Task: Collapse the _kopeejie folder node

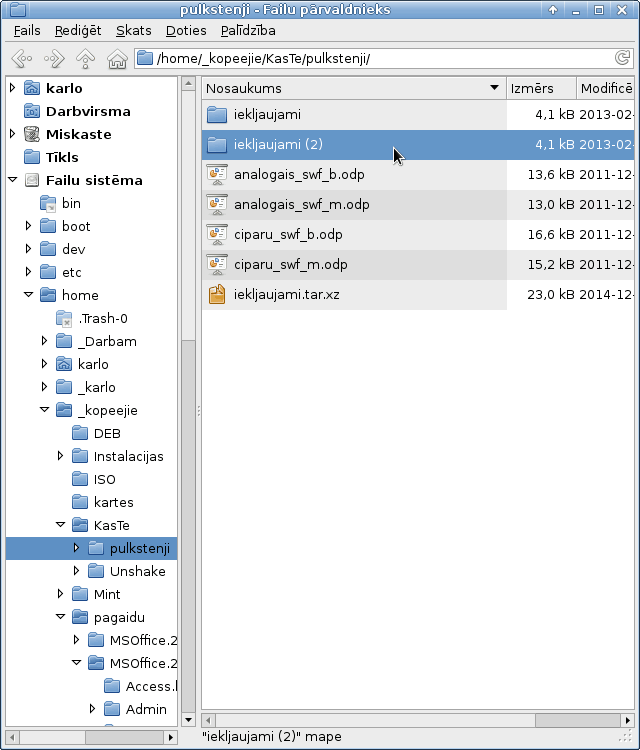Action: [x=44, y=409]
